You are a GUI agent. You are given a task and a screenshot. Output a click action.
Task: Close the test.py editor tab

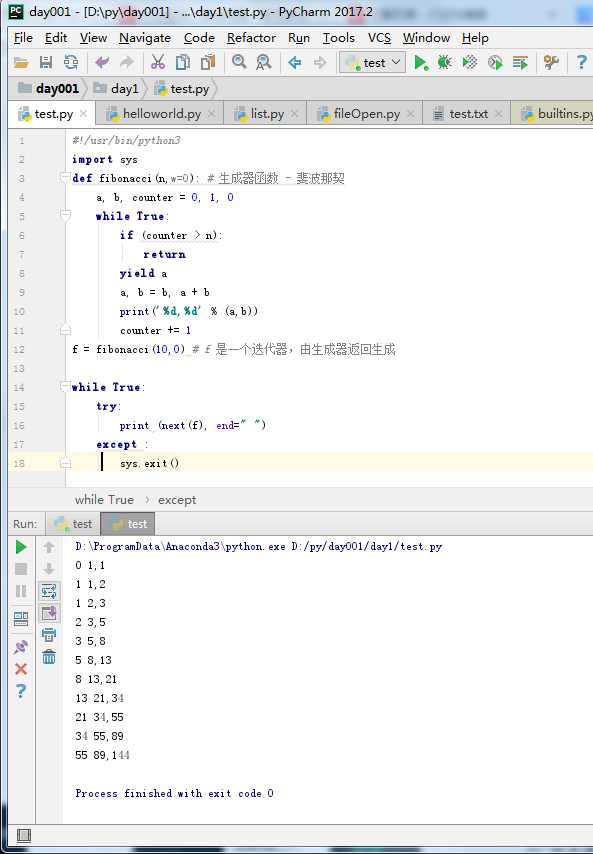coord(83,114)
